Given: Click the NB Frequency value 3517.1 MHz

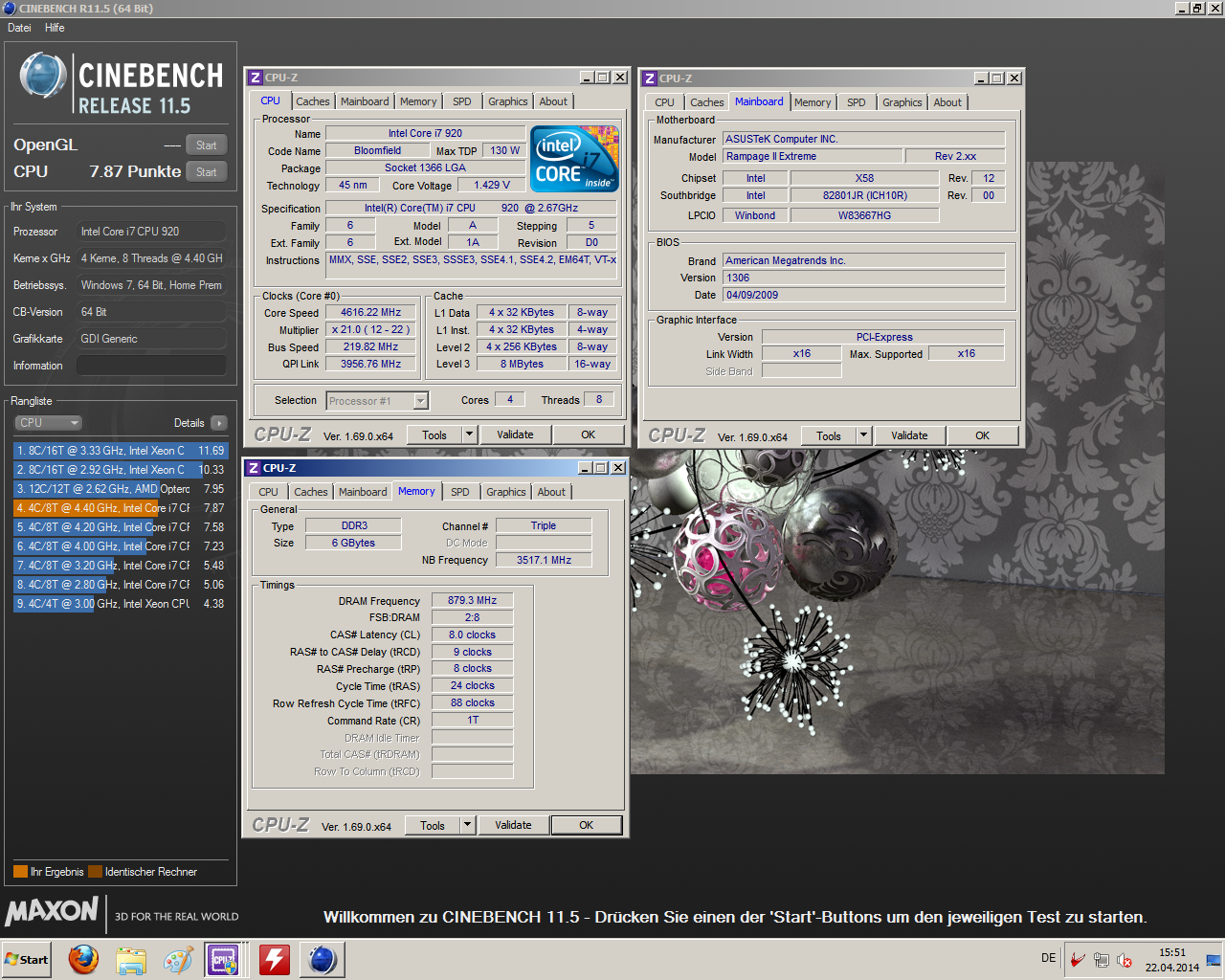Looking at the screenshot, I should tap(544, 560).
